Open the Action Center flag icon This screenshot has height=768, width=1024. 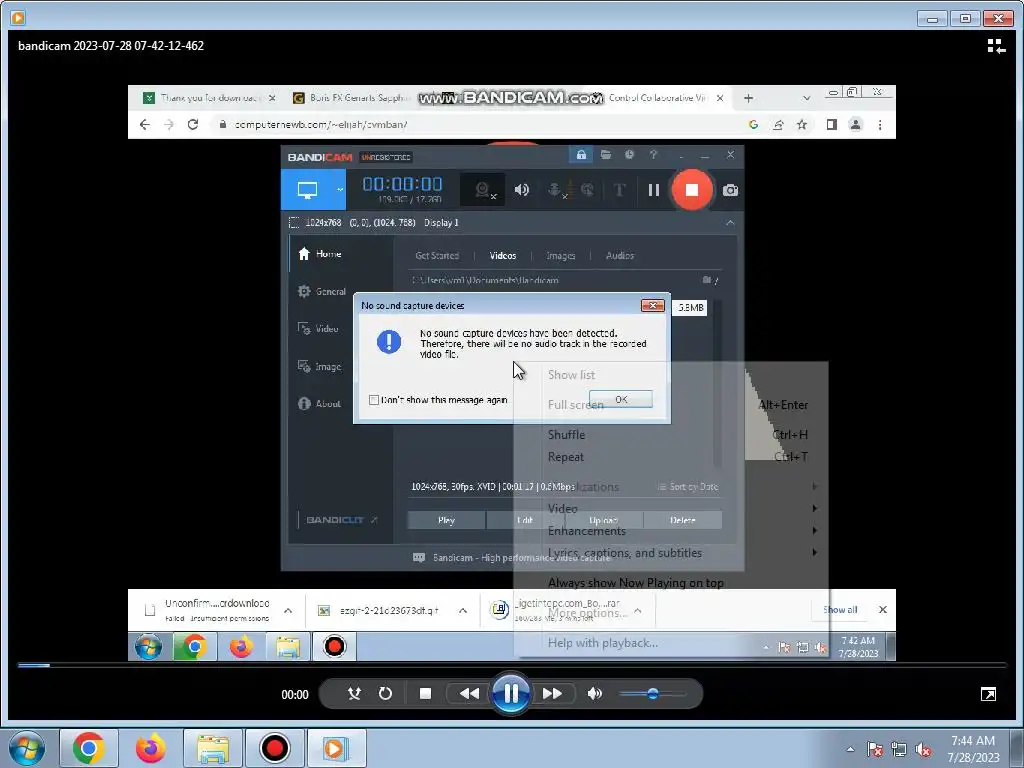click(874, 750)
